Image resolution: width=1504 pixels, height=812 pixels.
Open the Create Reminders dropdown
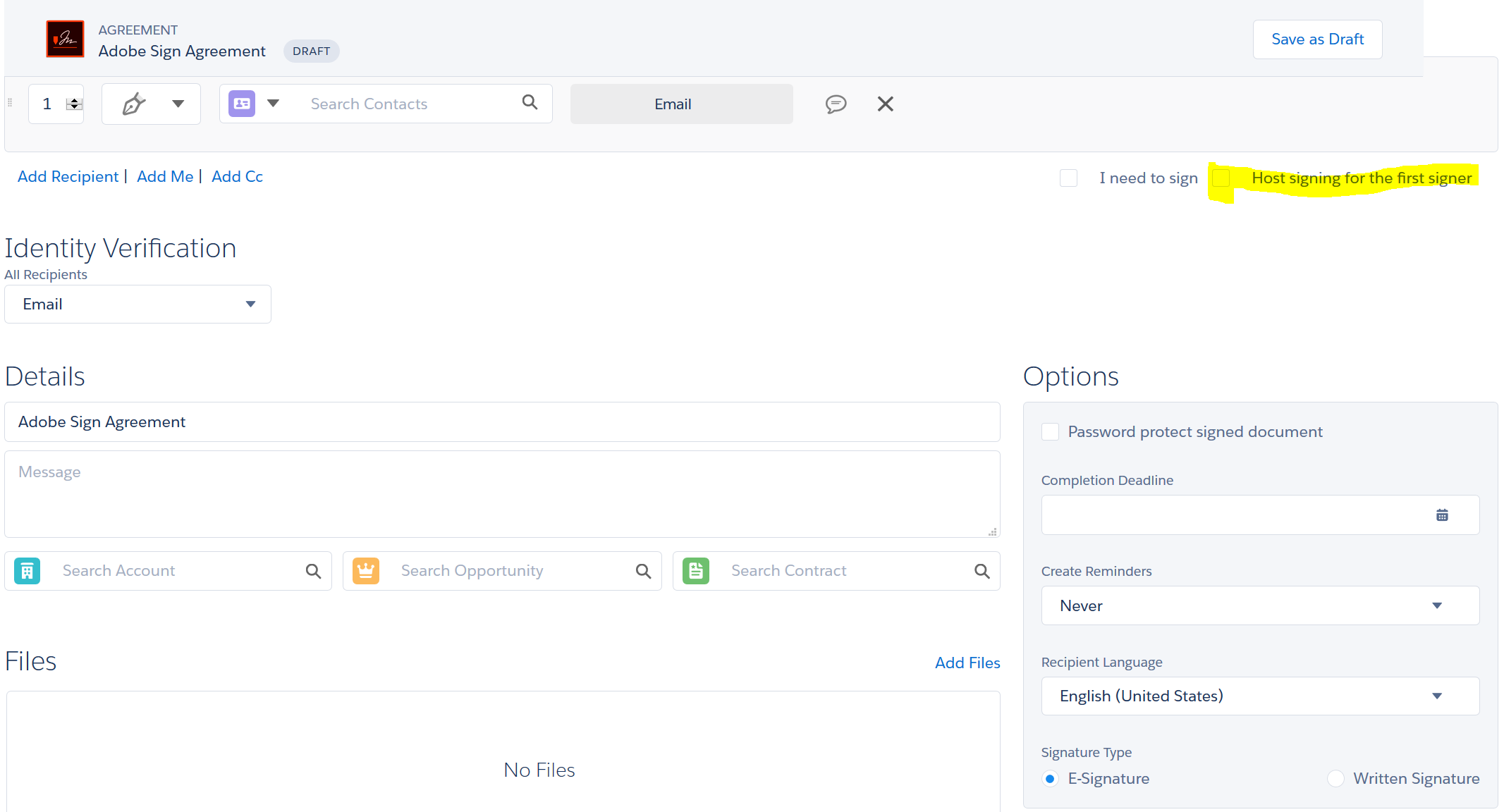coord(1436,605)
